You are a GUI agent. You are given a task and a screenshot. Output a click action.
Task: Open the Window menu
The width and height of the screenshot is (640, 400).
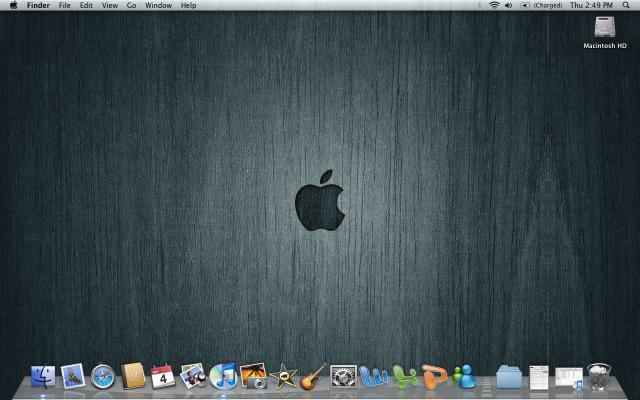click(x=158, y=5)
